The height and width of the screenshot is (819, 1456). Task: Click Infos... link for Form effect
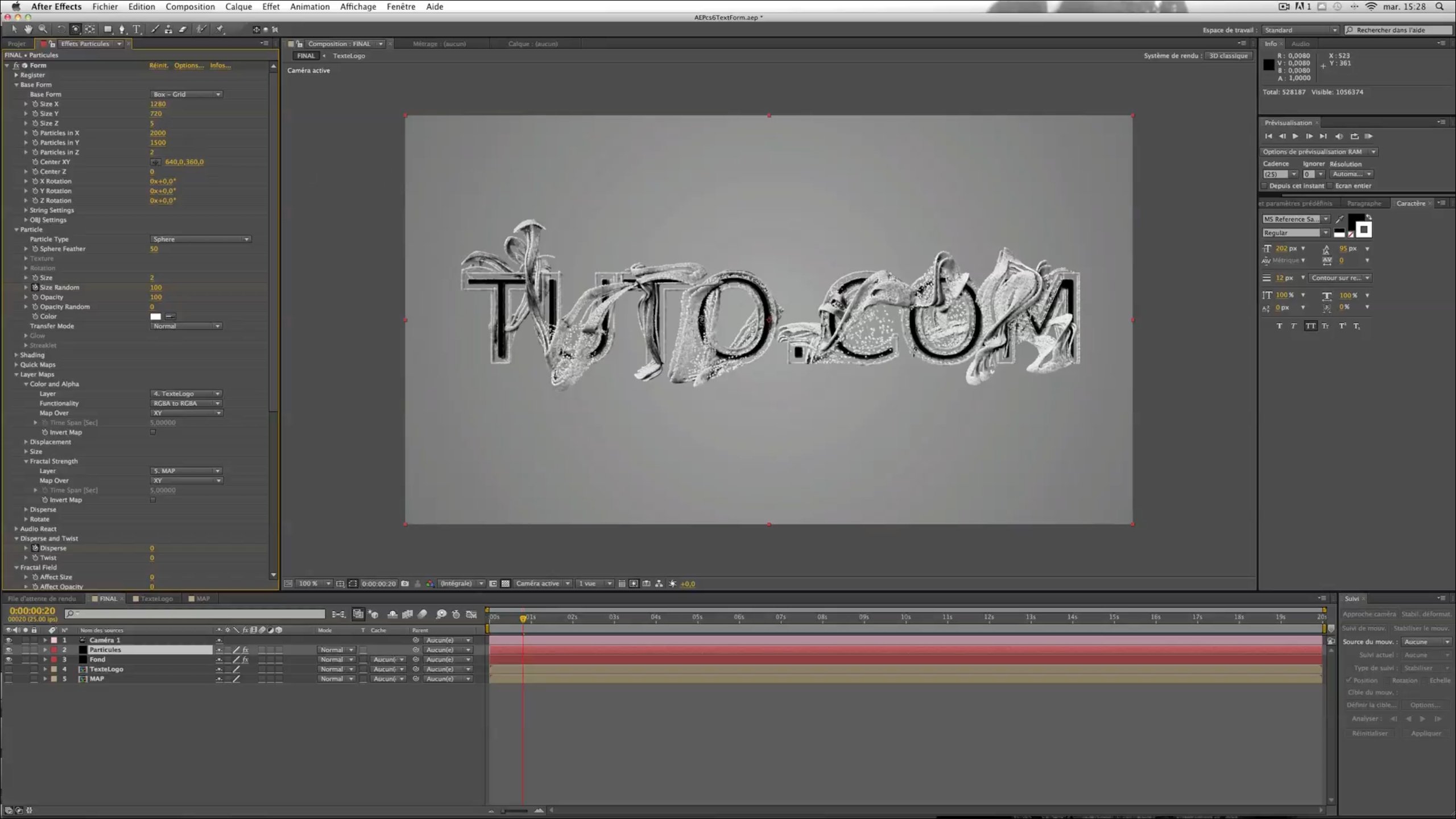220,65
